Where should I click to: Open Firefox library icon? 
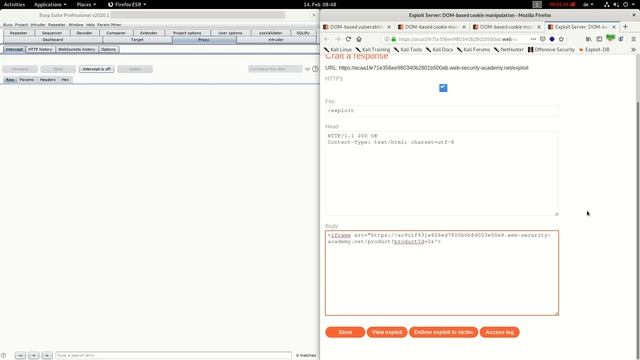coord(589,39)
